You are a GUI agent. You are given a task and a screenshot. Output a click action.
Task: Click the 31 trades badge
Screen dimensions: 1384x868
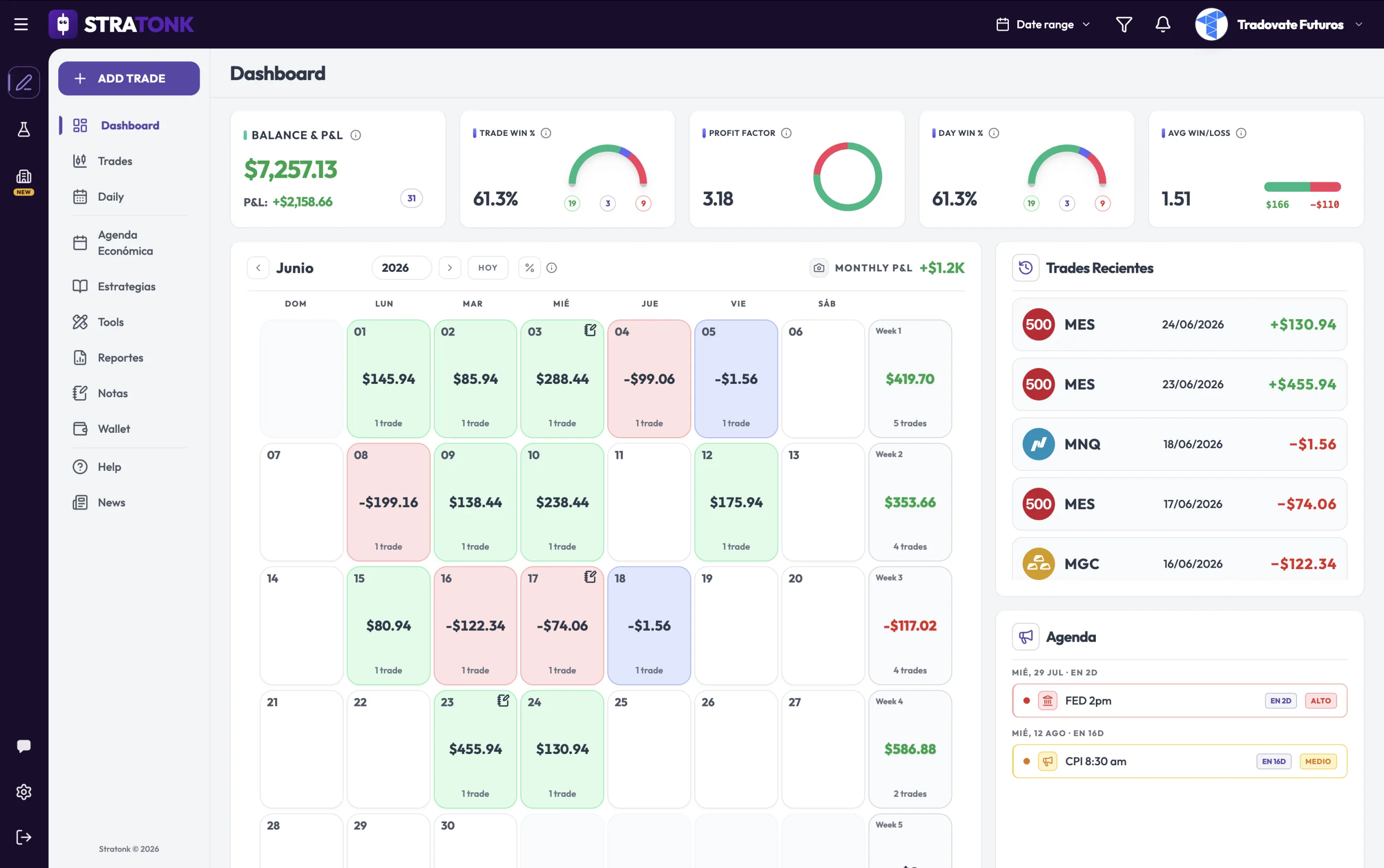[x=411, y=199]
